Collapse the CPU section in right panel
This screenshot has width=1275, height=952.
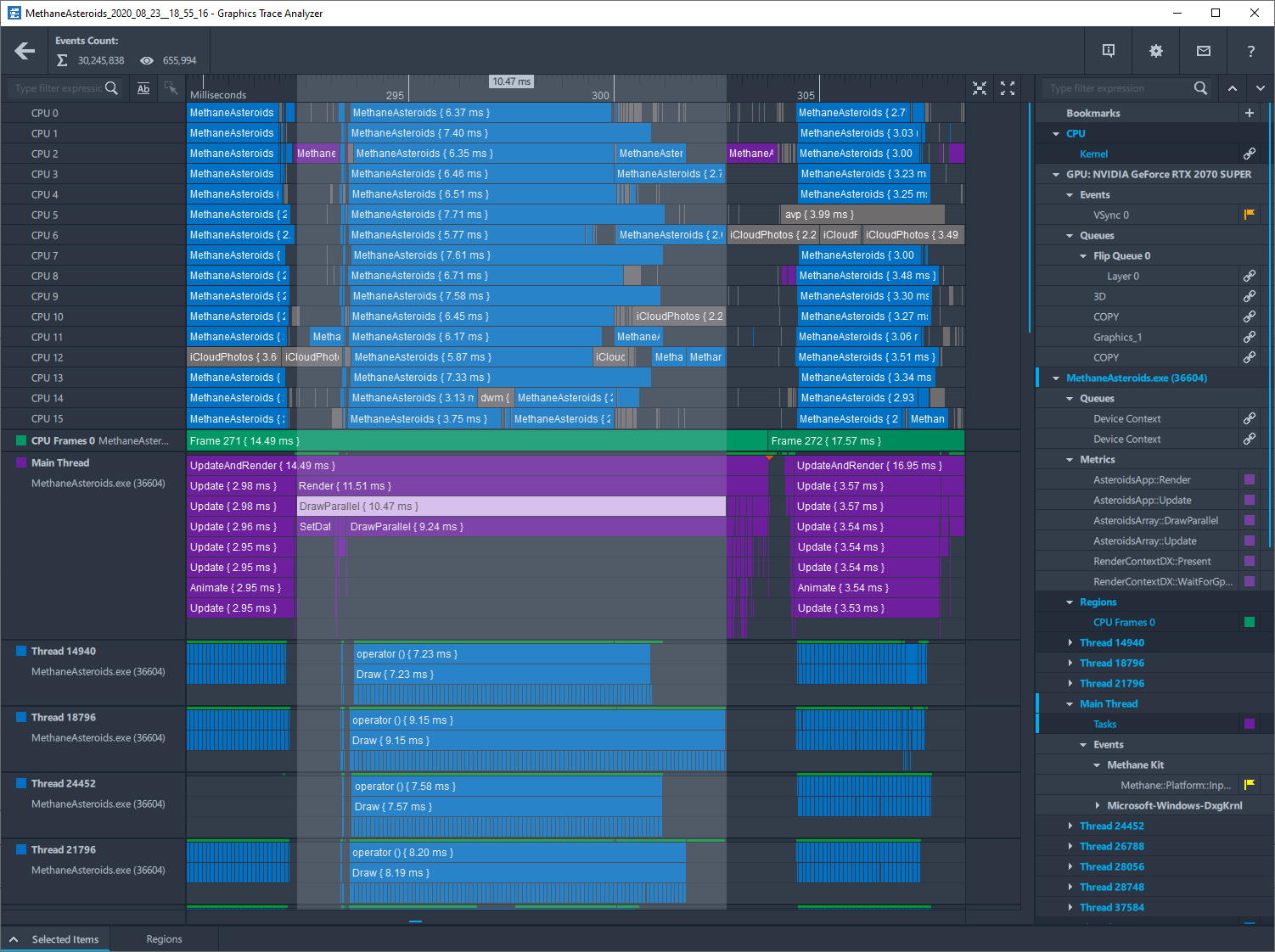pyautogui.click(x=1056, y=133)
